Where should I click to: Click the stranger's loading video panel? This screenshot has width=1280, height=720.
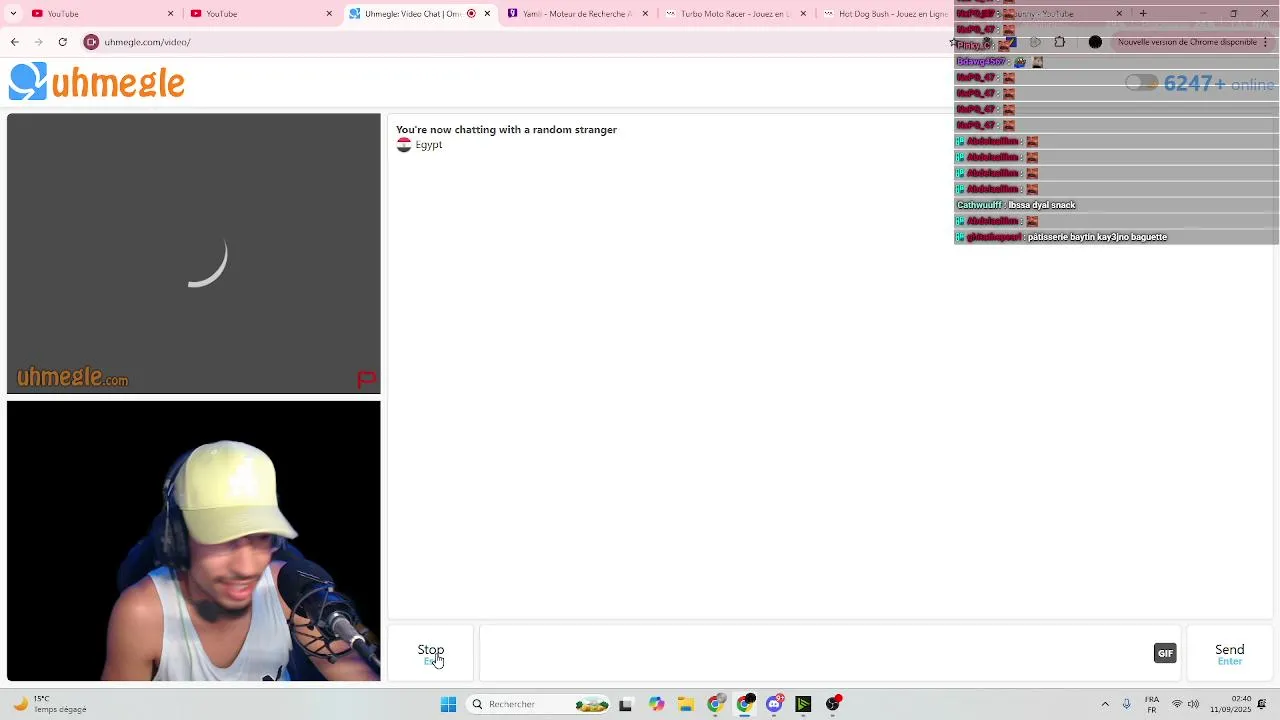(x=194, y=254)
